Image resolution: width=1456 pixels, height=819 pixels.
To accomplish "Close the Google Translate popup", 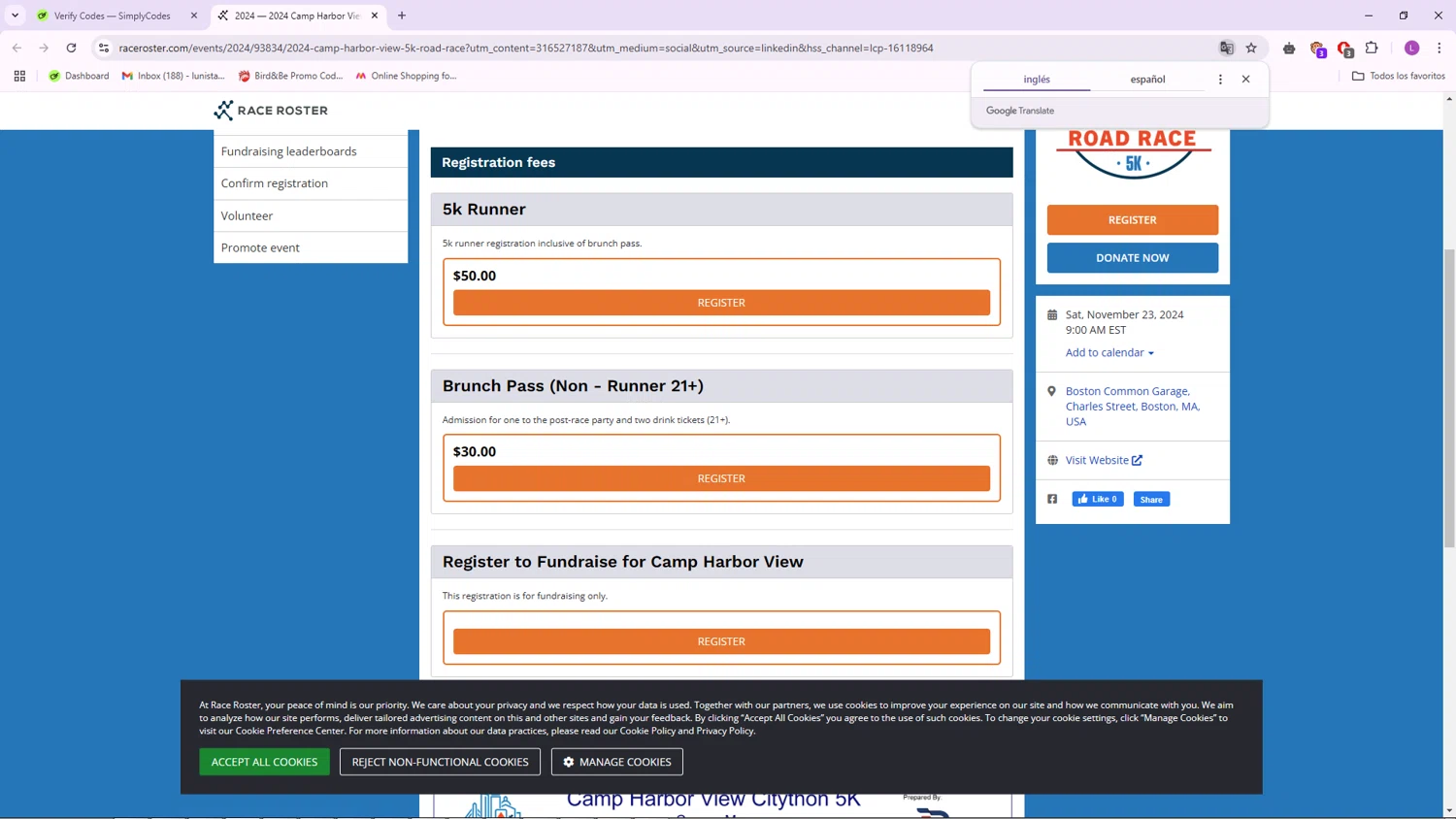I will (x=1246, y=80).
